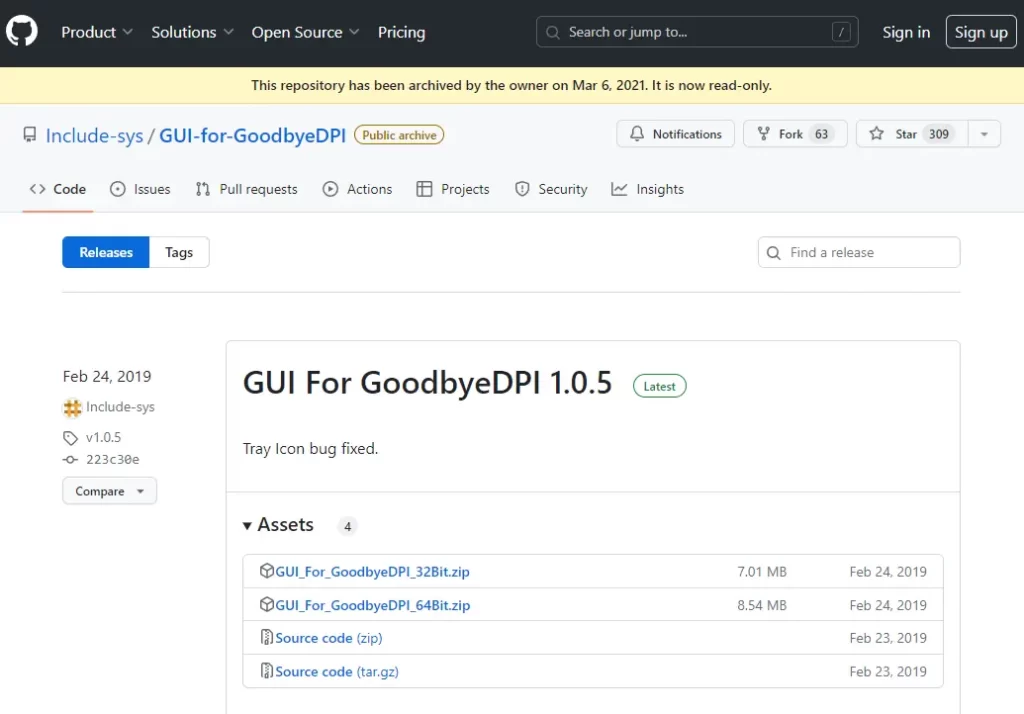Open the Pull requests tab
The height and width of the screenshot is (714, 1024).
[246, 189]
